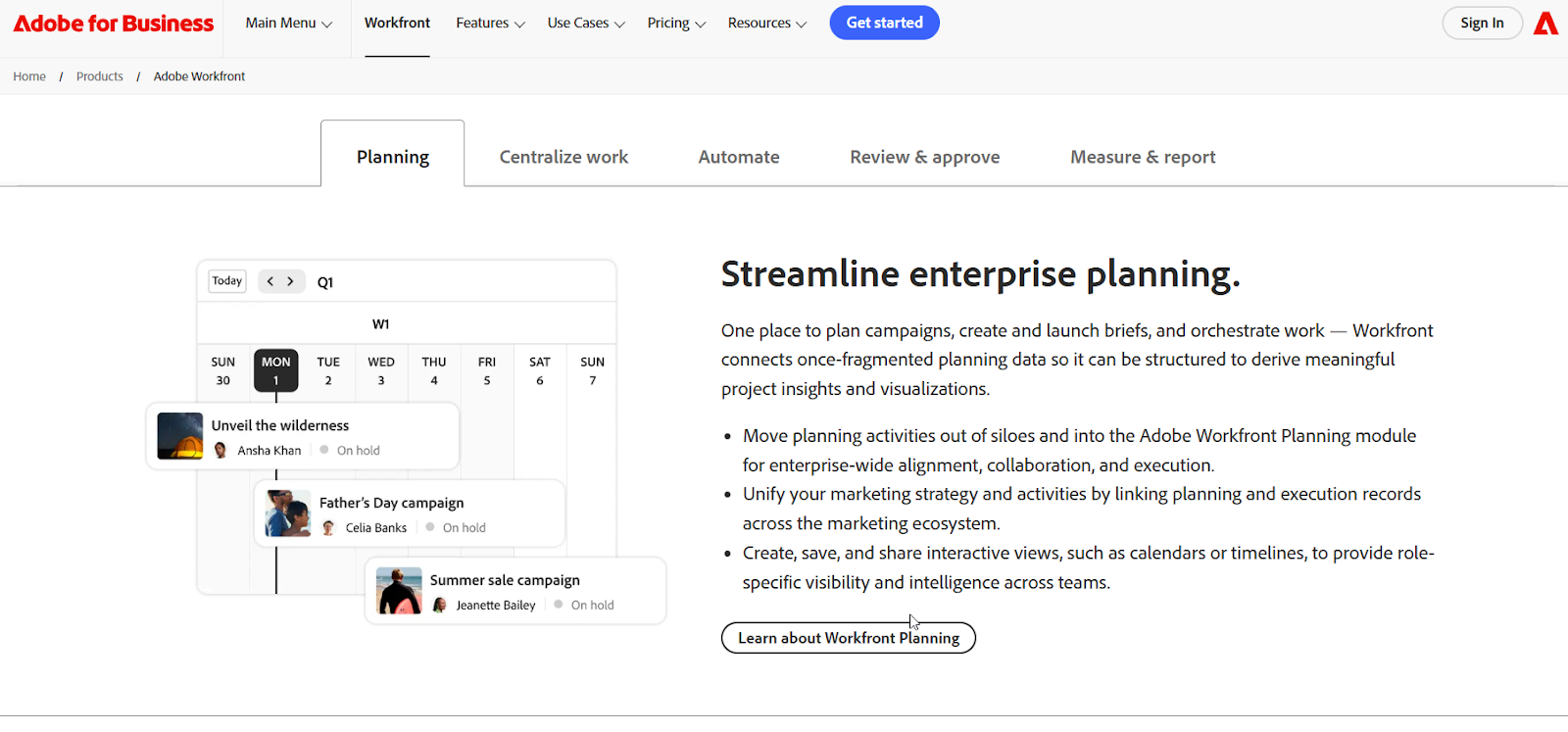Click the previous arrow in the calendar
1568x732 pixels.
270,281
